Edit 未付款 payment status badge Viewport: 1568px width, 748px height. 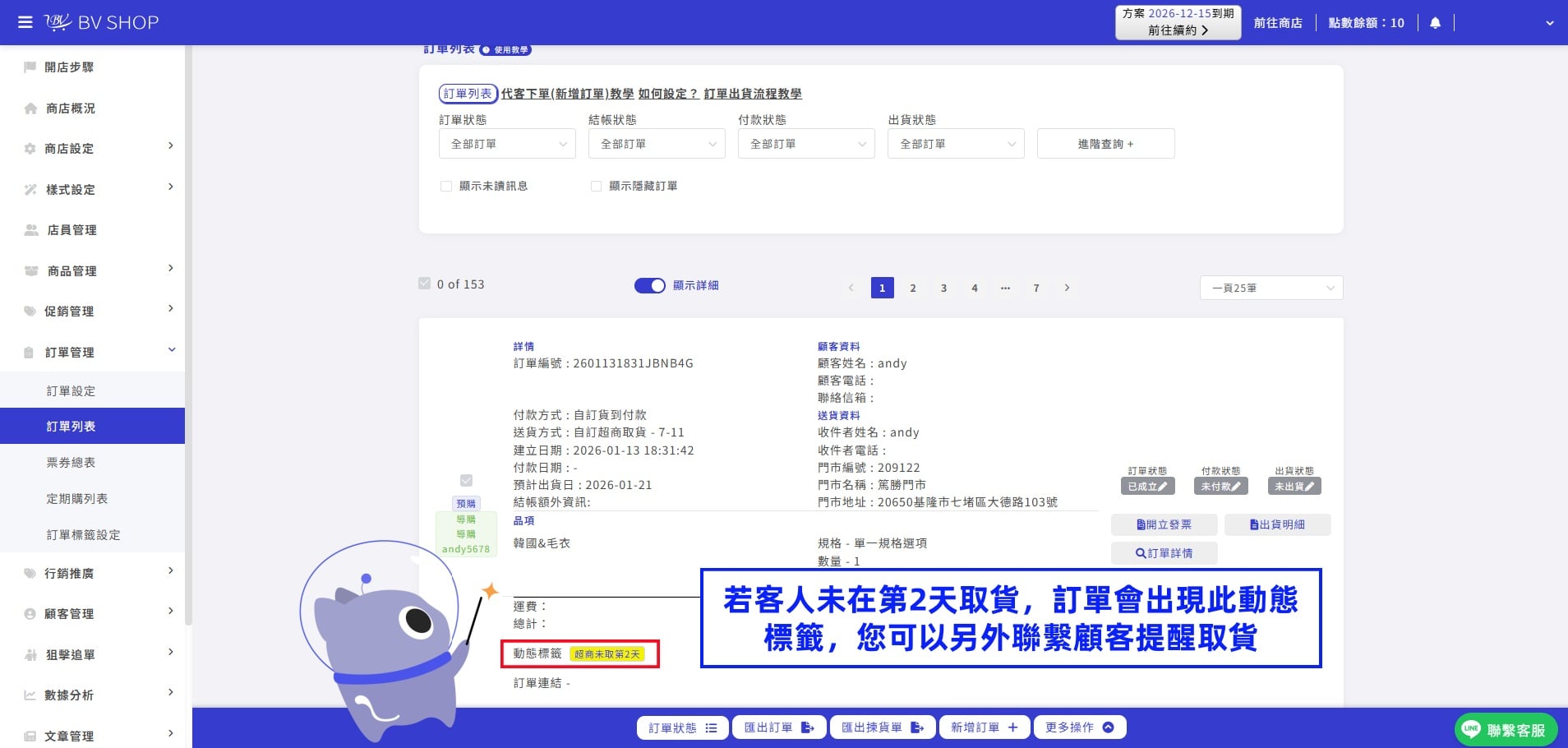point(1220,486)
